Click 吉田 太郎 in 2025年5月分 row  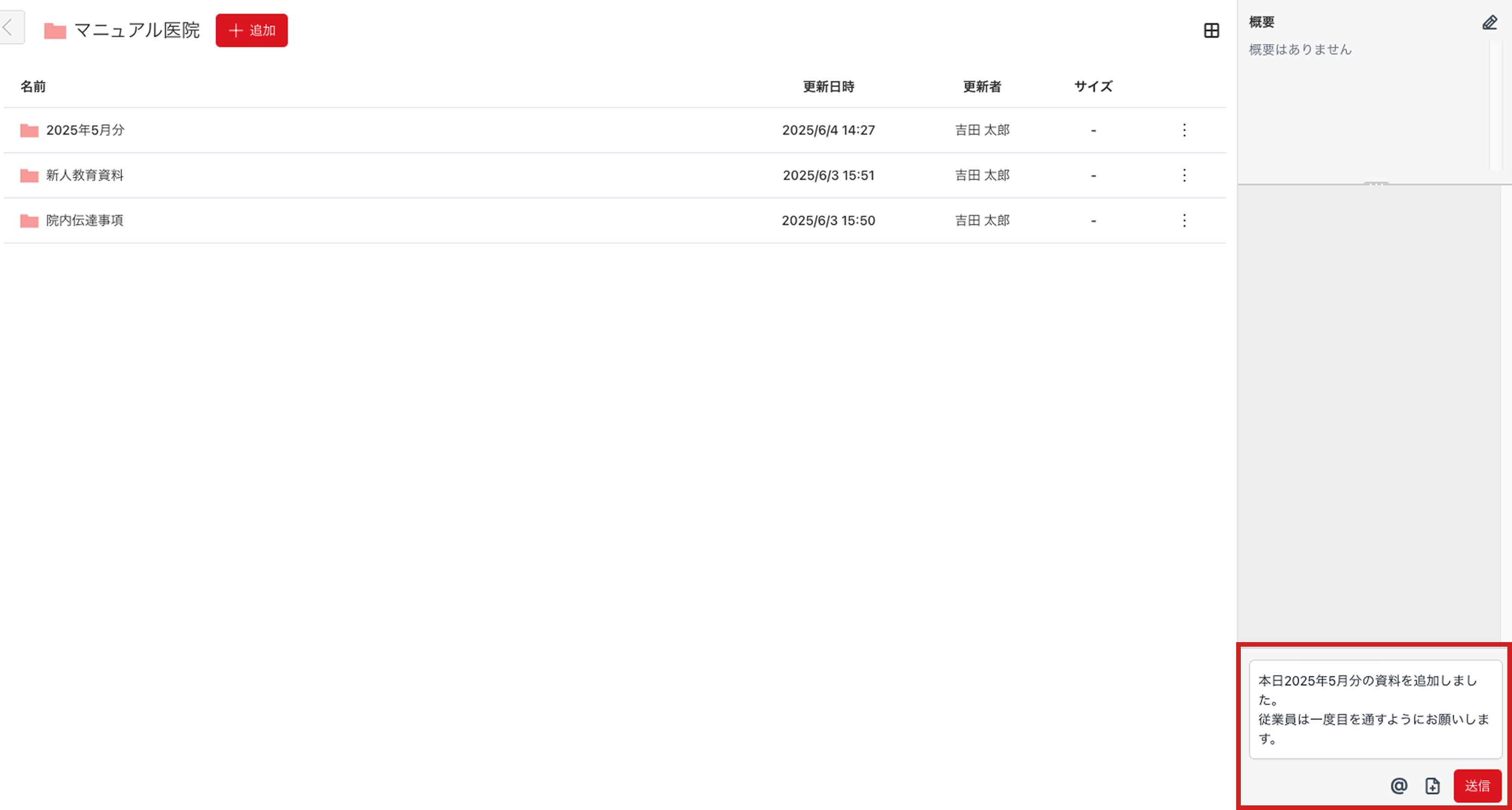coord(982,130)
